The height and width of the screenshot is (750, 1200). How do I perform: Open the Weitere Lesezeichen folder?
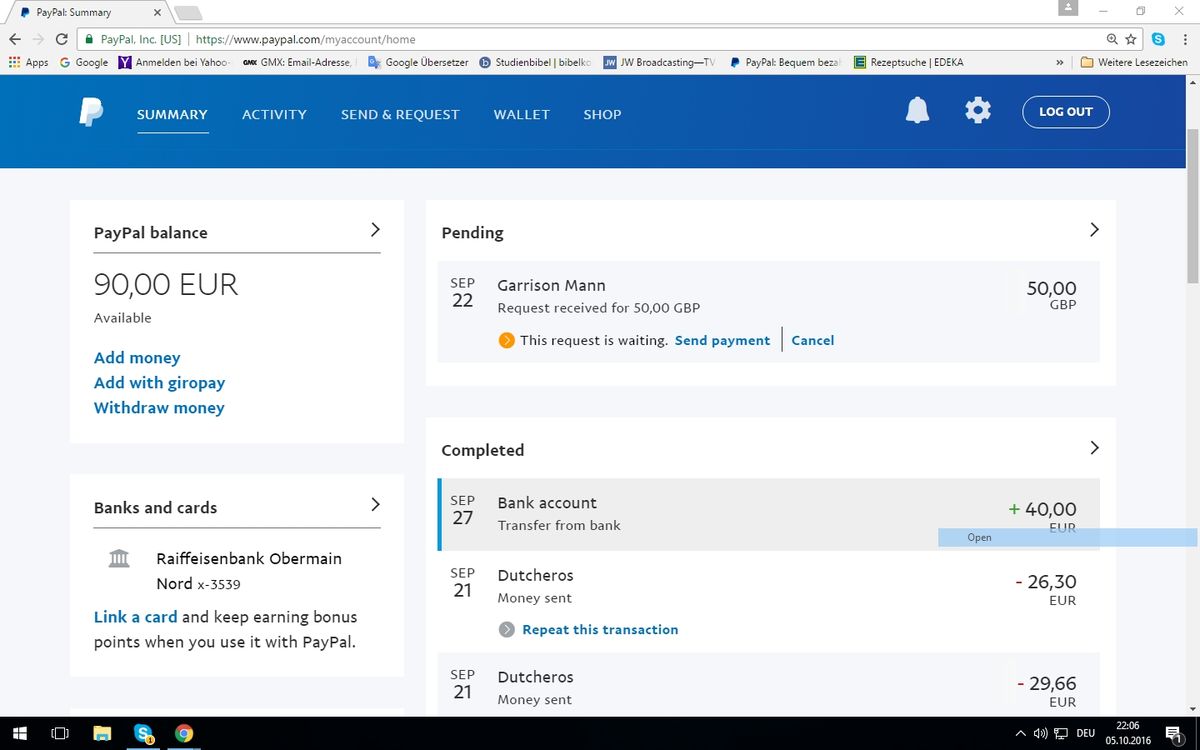[1134, 62]
